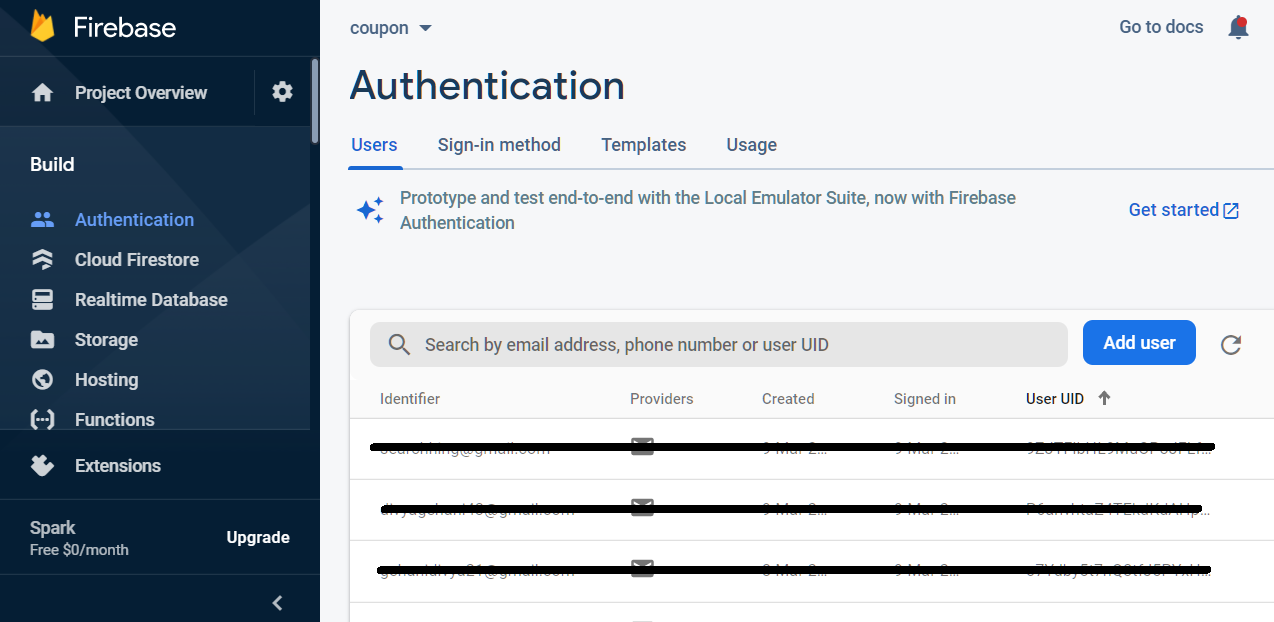1274x622 pixels.
Task: Click the Cloud Firestore icon
Action: click(x=42, y=260)
